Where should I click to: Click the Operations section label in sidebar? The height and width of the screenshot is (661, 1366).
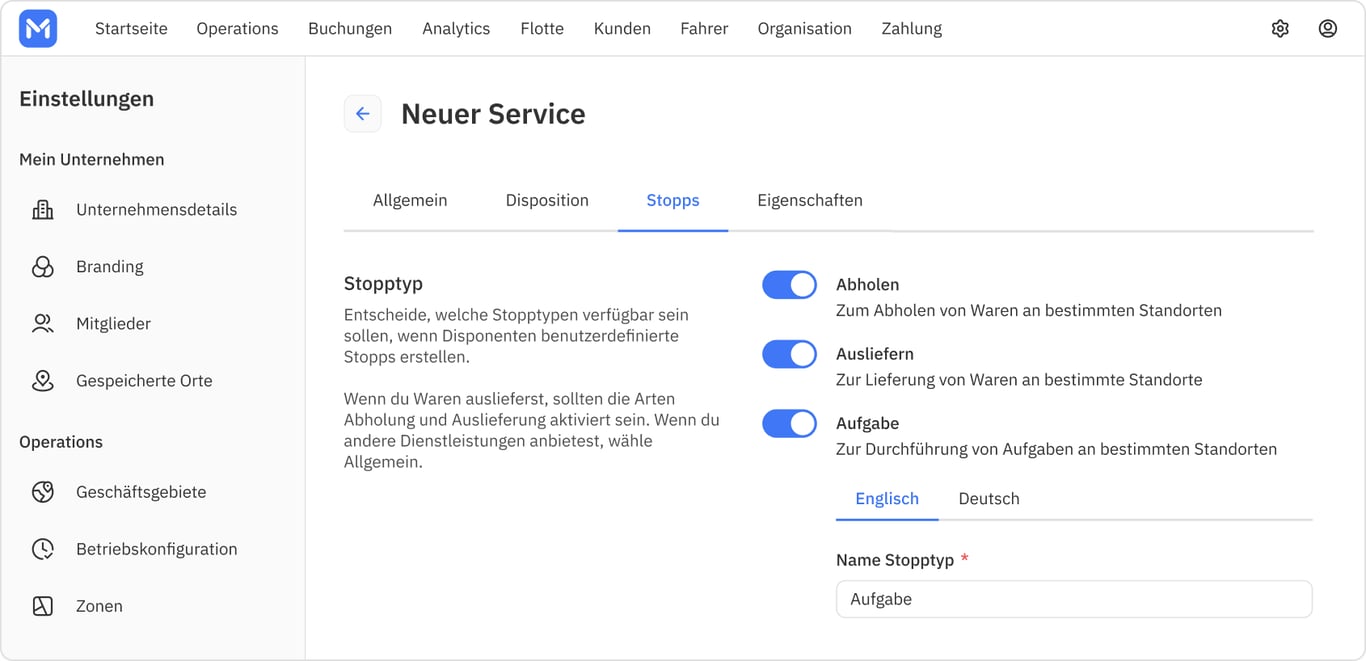click(x=61, y=442)
